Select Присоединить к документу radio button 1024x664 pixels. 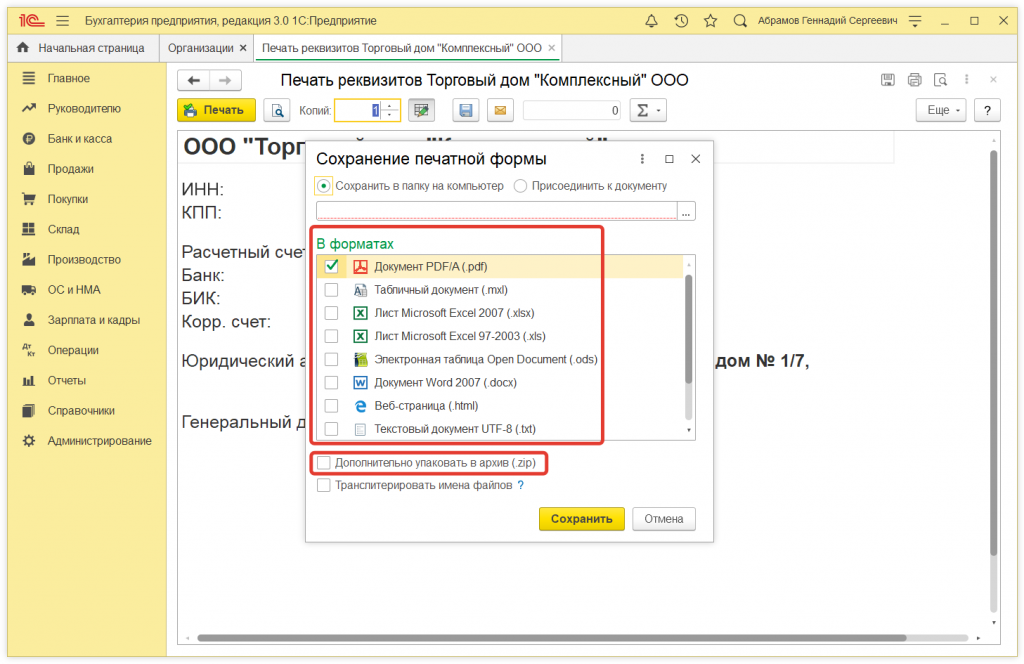tap(521, 186)
